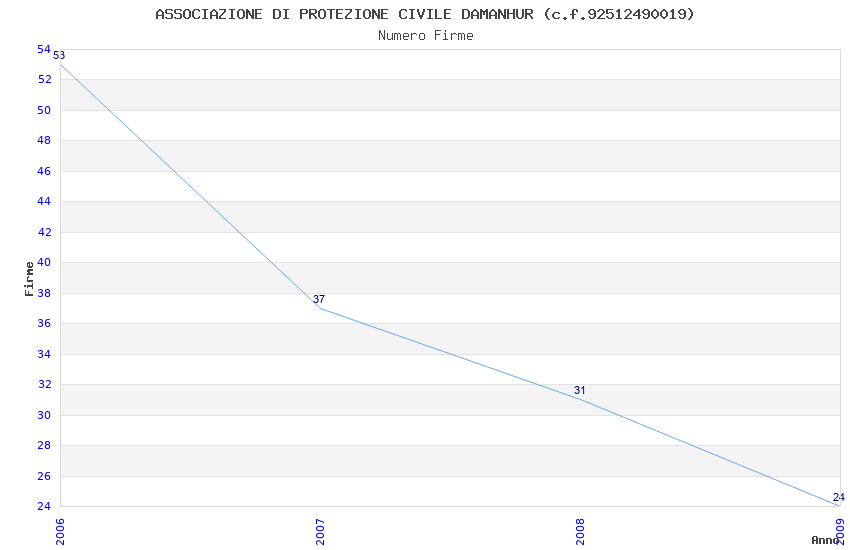Click the y-axis tick value 24
Viewport: 850px width, 550px height.
click(x=44, y=506)
